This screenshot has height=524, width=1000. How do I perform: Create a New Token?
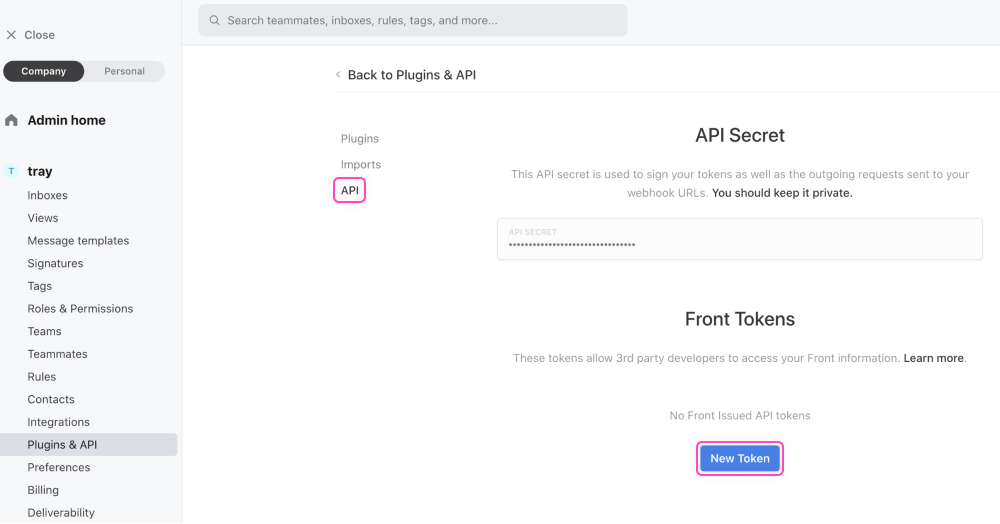[x=739, y=459]
